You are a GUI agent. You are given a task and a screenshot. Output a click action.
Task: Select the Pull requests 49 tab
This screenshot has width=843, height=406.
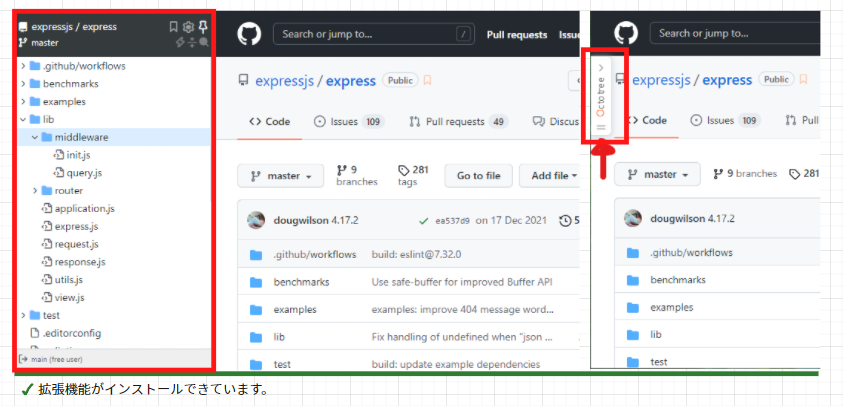459,122
